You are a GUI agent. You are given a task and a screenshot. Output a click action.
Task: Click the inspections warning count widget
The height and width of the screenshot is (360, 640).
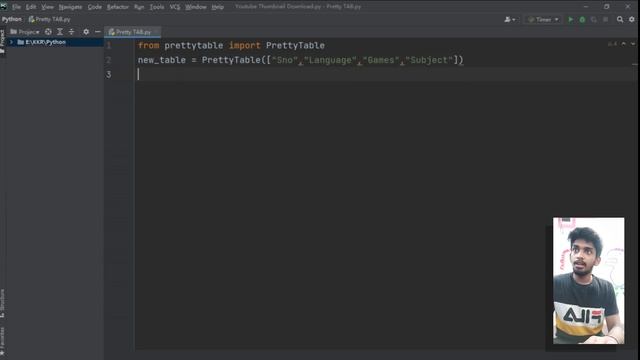pos(612,44)
